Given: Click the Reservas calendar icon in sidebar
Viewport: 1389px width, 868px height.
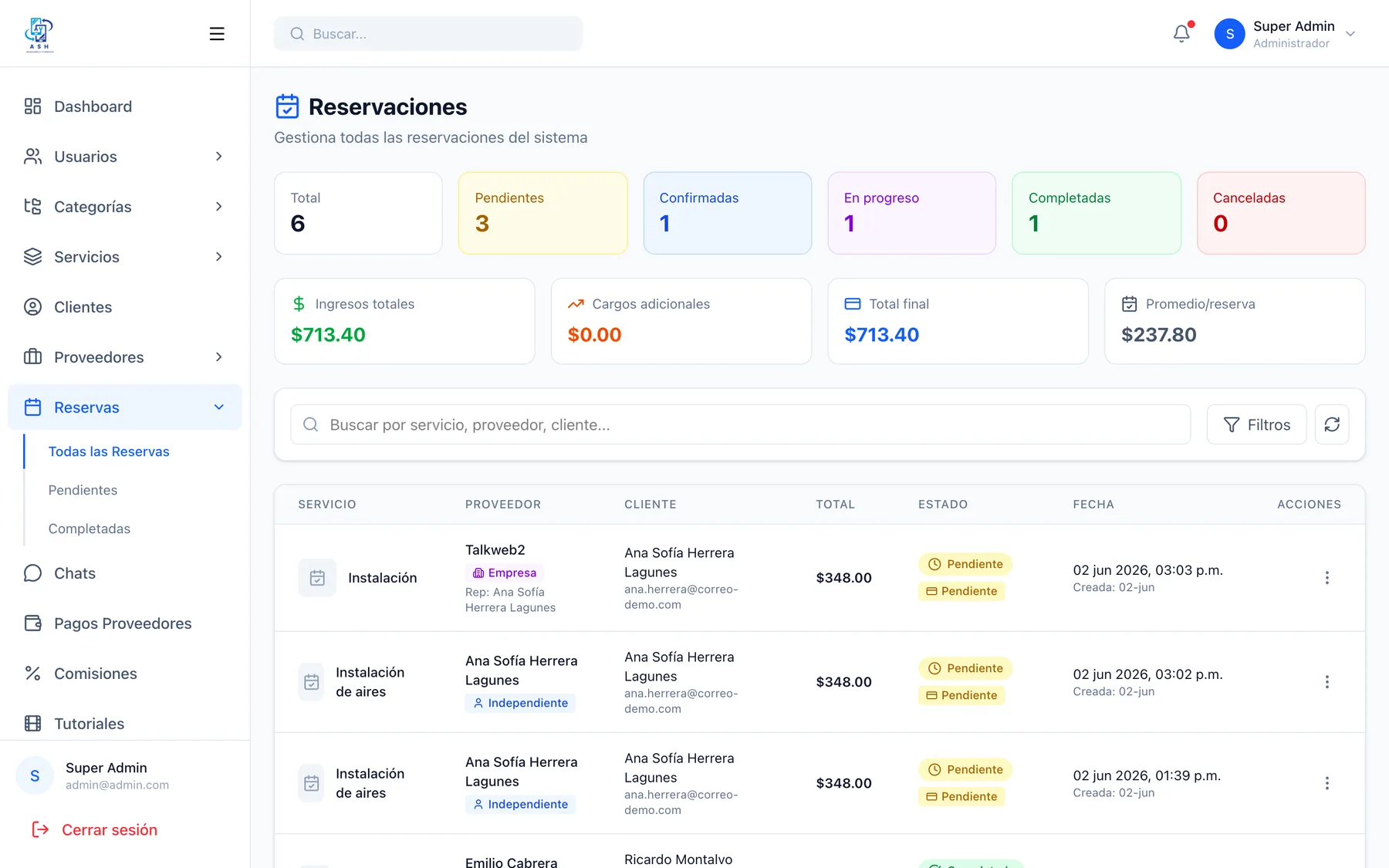Looking at the screenshot, I should (32, 407).
